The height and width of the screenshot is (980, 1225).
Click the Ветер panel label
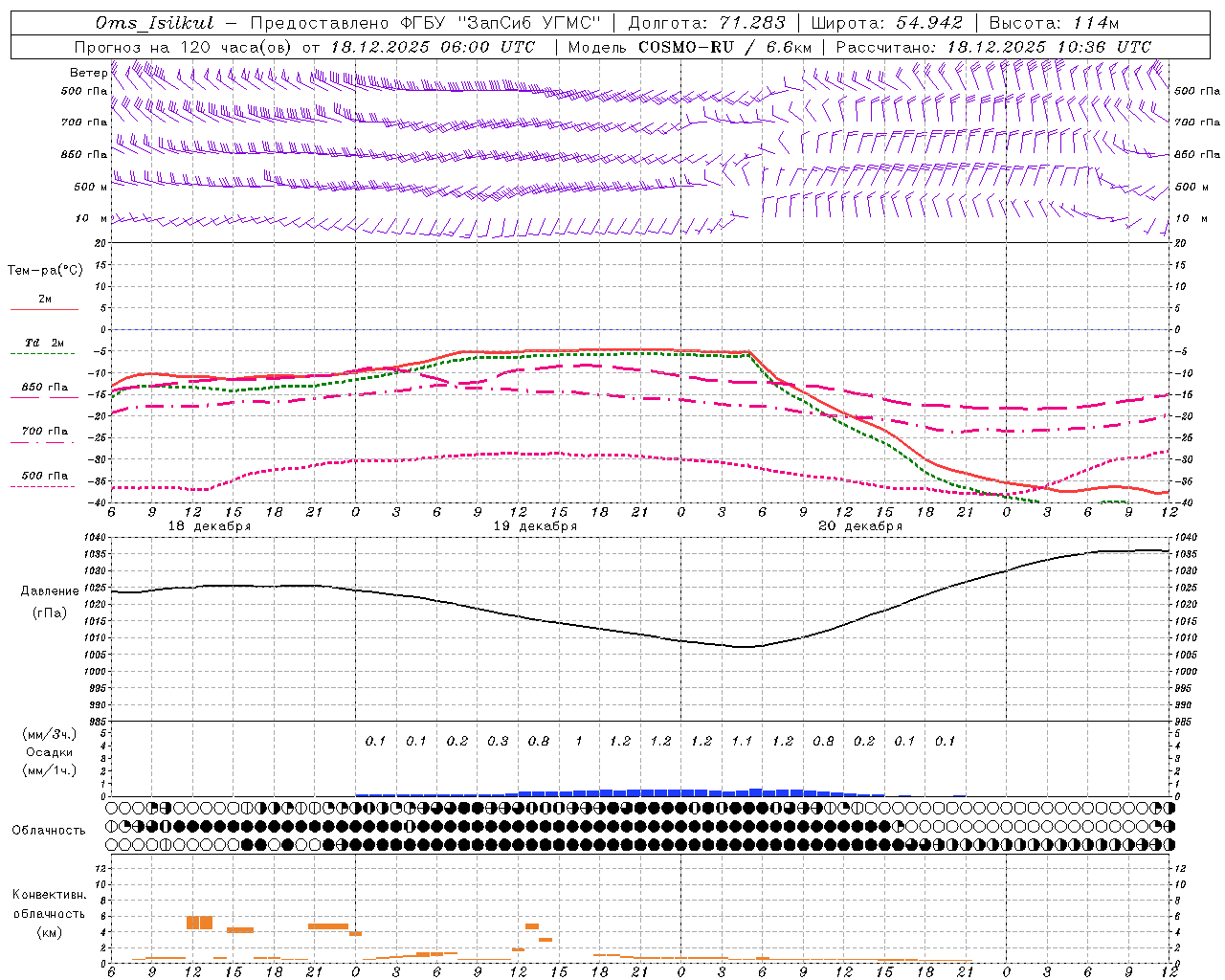pyautogui.click(x=88, y=73)
